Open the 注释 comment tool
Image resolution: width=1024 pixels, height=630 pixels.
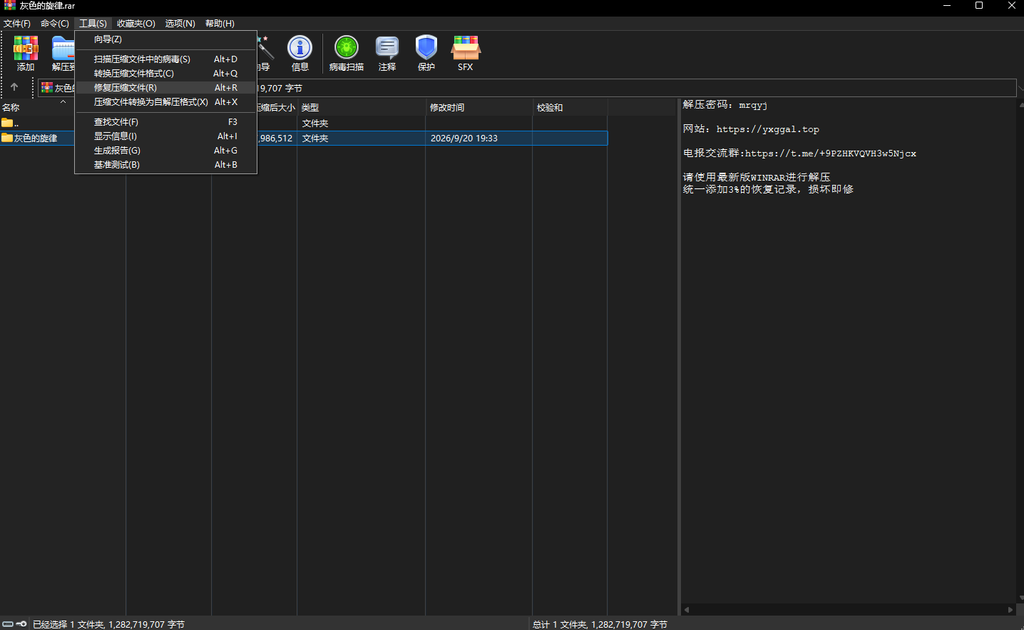tap(387, 53)
